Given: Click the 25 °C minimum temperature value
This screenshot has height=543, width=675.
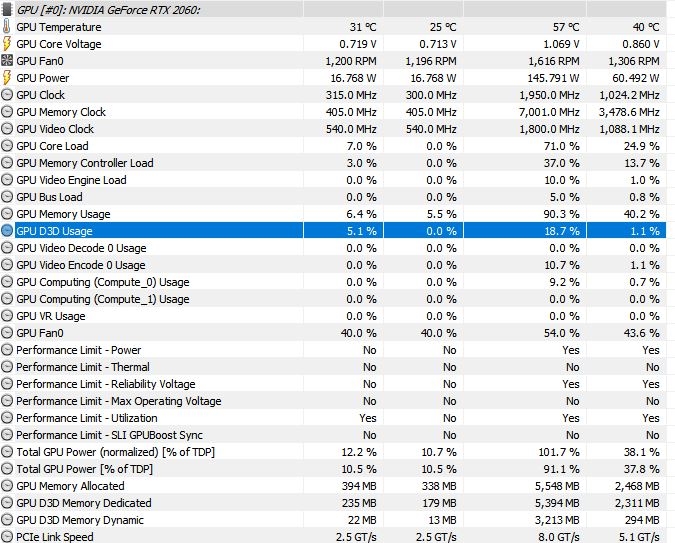Looking at the screenshot, I should tap(443, 27).
